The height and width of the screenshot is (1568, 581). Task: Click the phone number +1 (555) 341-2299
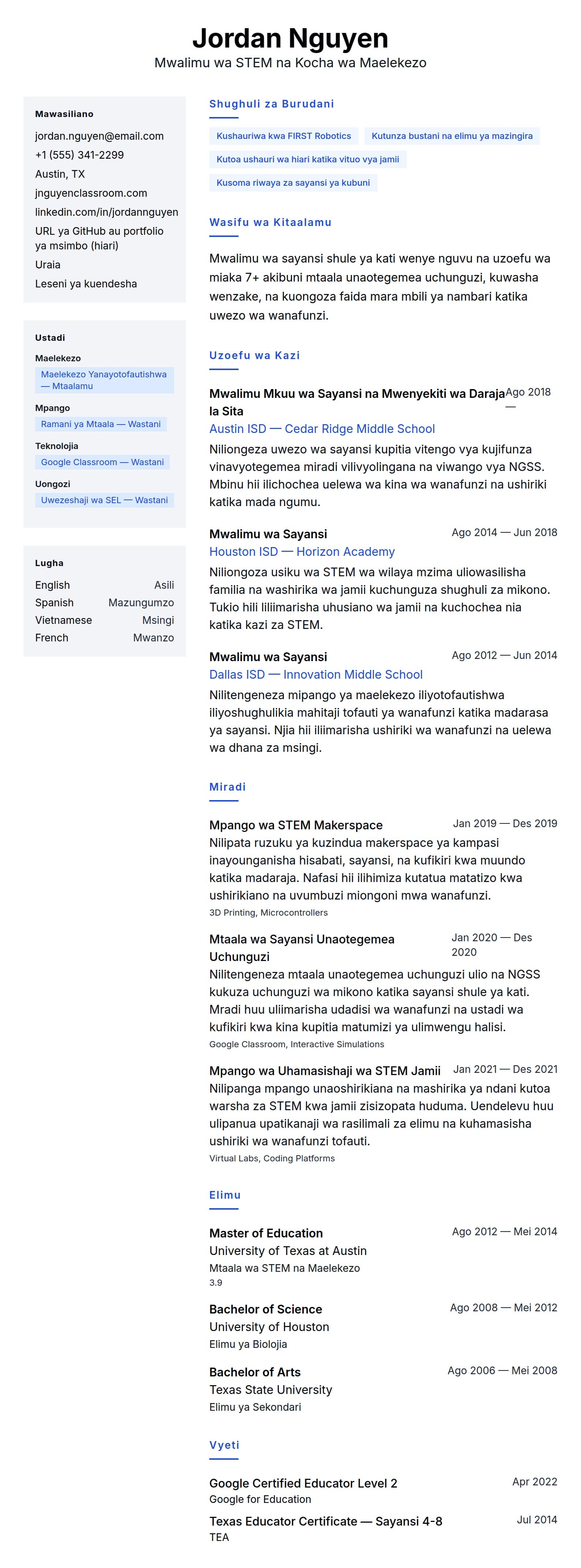[79, 155]
